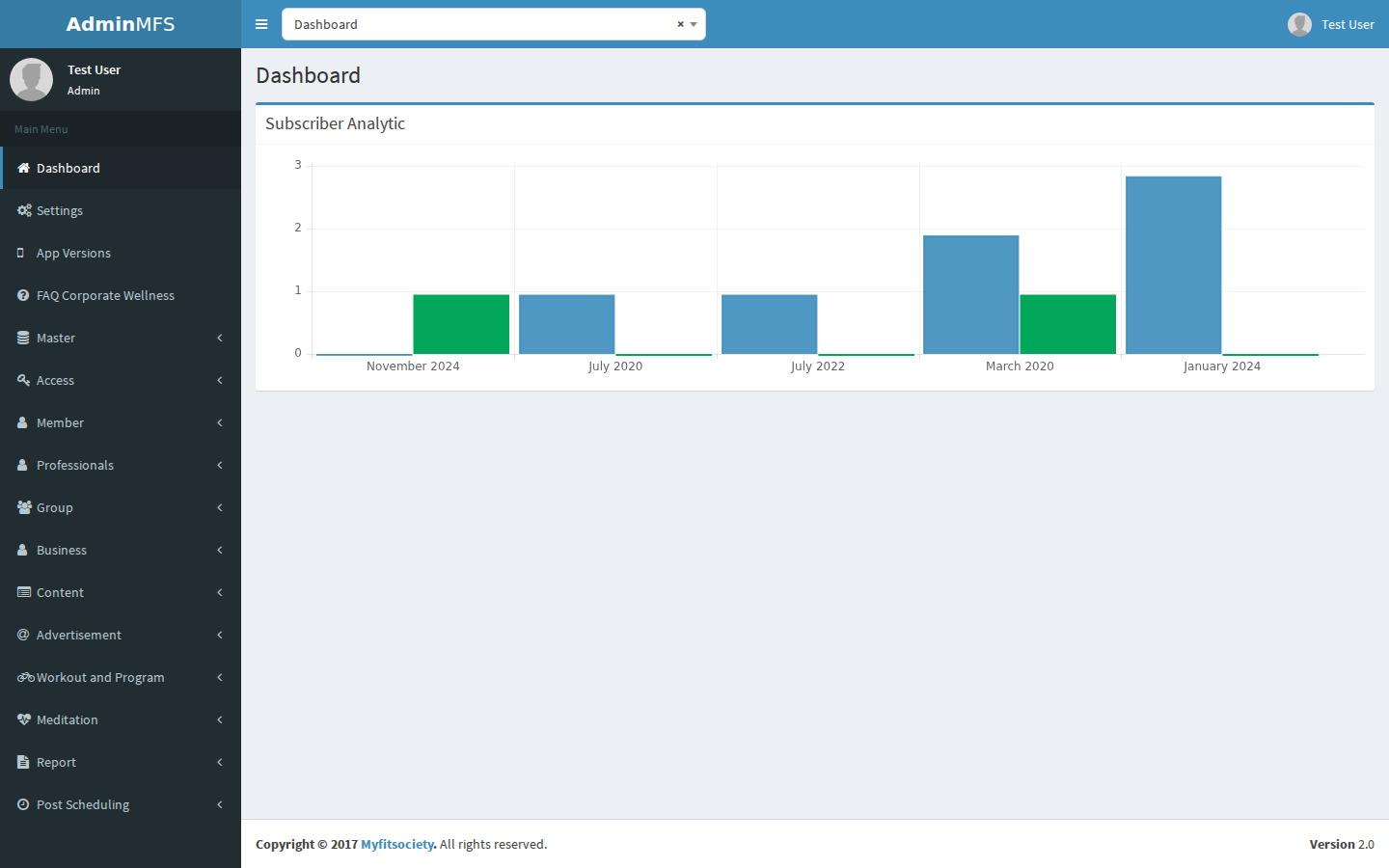Open the Myfitsociety footer link
The width and height of the screenshot is (1389, 868).
[397, 844]
